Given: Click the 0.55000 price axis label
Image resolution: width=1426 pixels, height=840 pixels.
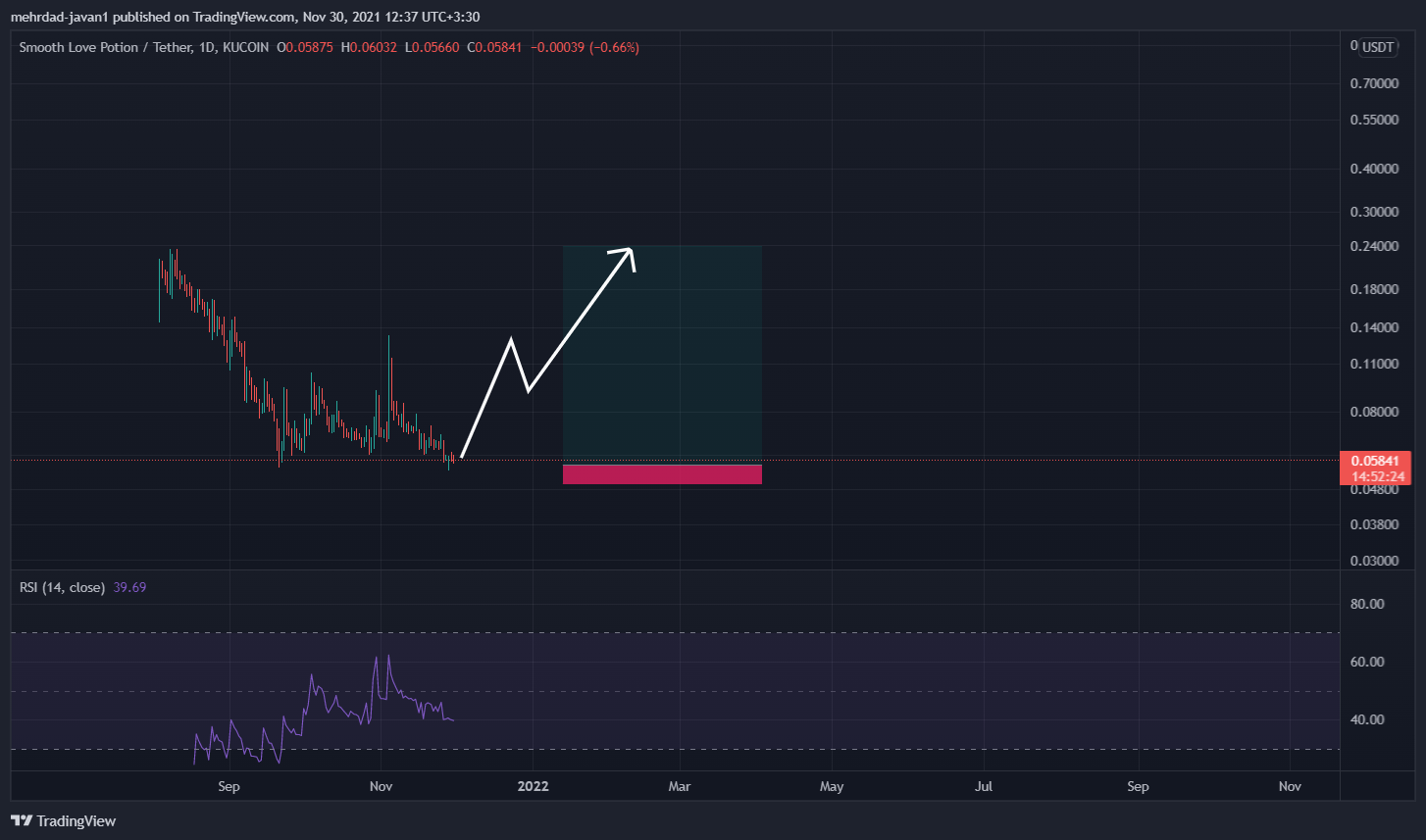Looking at the screenshot, I should tap(1373, 120).
